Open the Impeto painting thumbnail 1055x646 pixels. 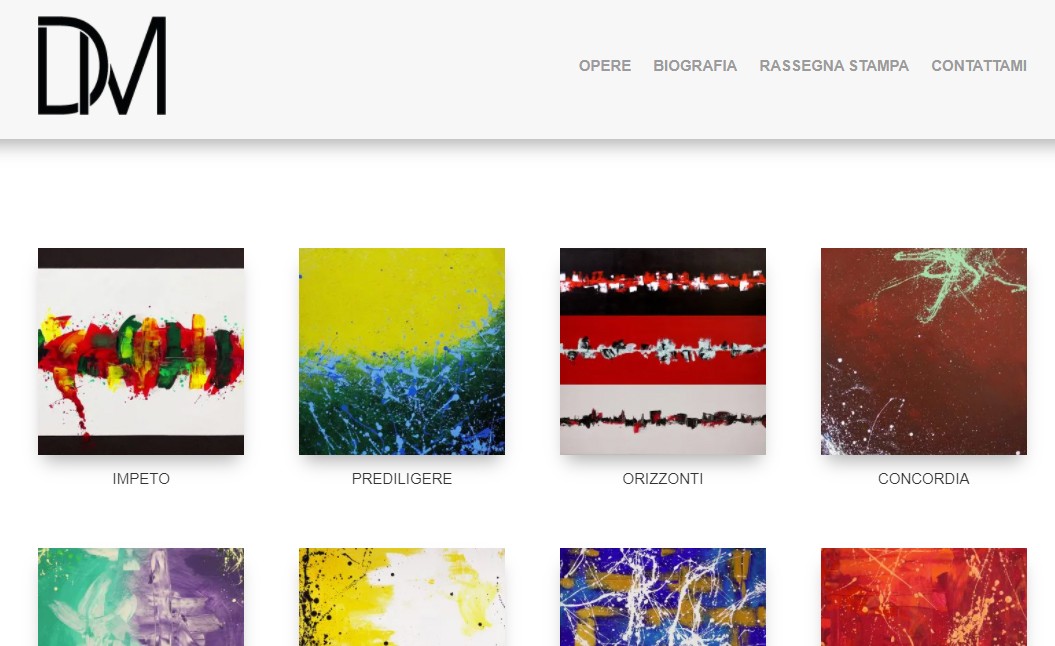141,351
